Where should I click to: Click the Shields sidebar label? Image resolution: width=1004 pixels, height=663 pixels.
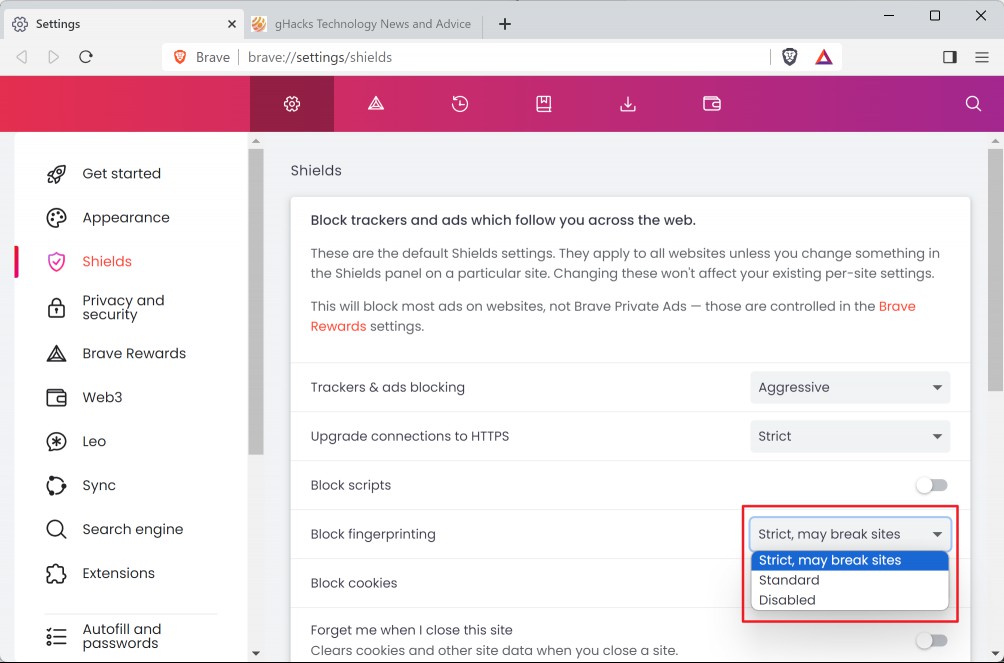pyautogui.click(x=107, y=261)
